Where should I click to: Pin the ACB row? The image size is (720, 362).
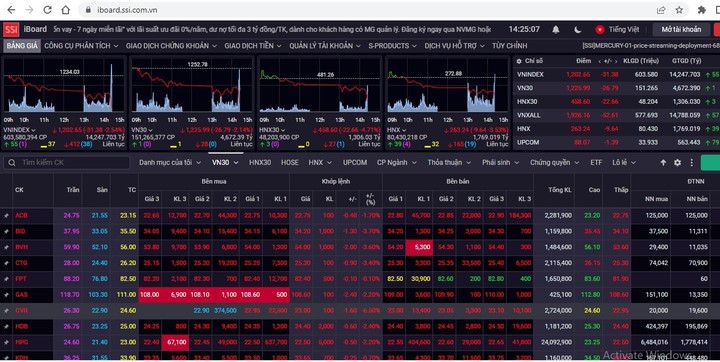tap(6, 215)
